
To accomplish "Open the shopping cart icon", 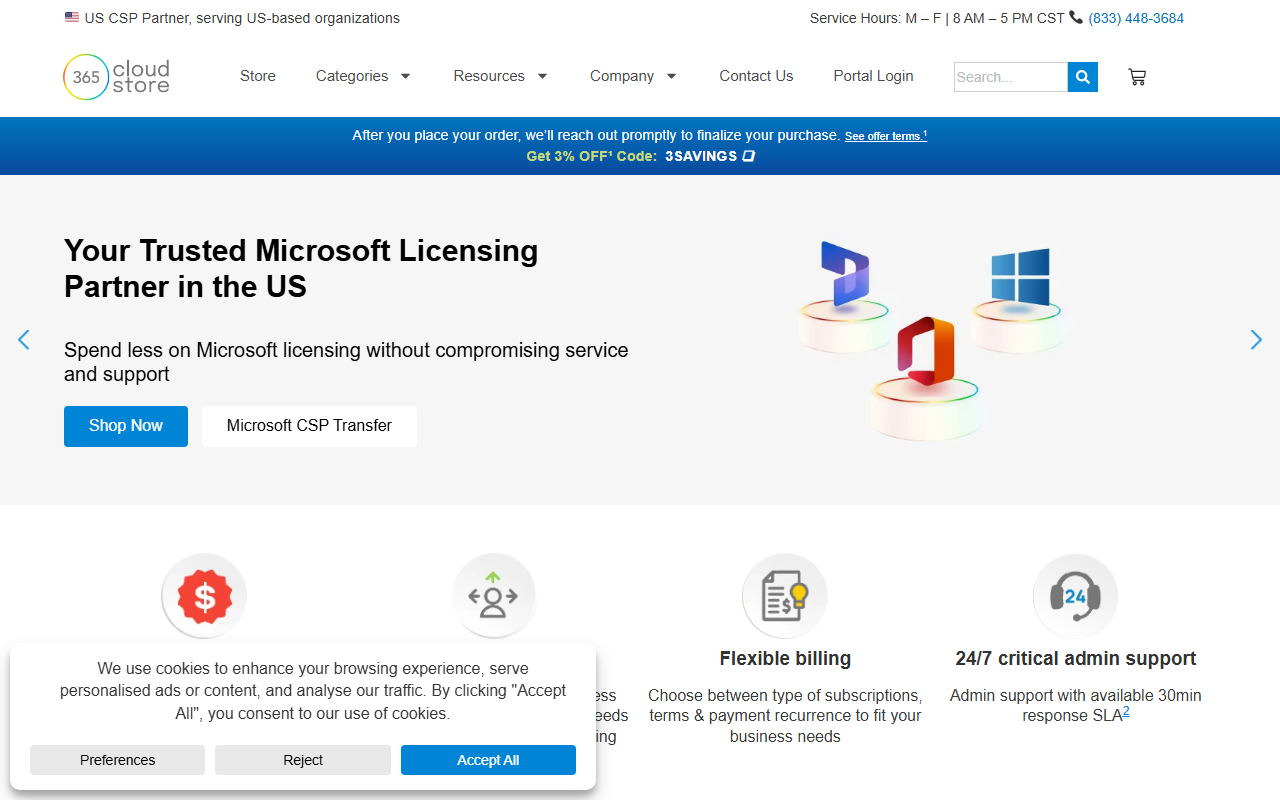I will [x=1137, y=77].
